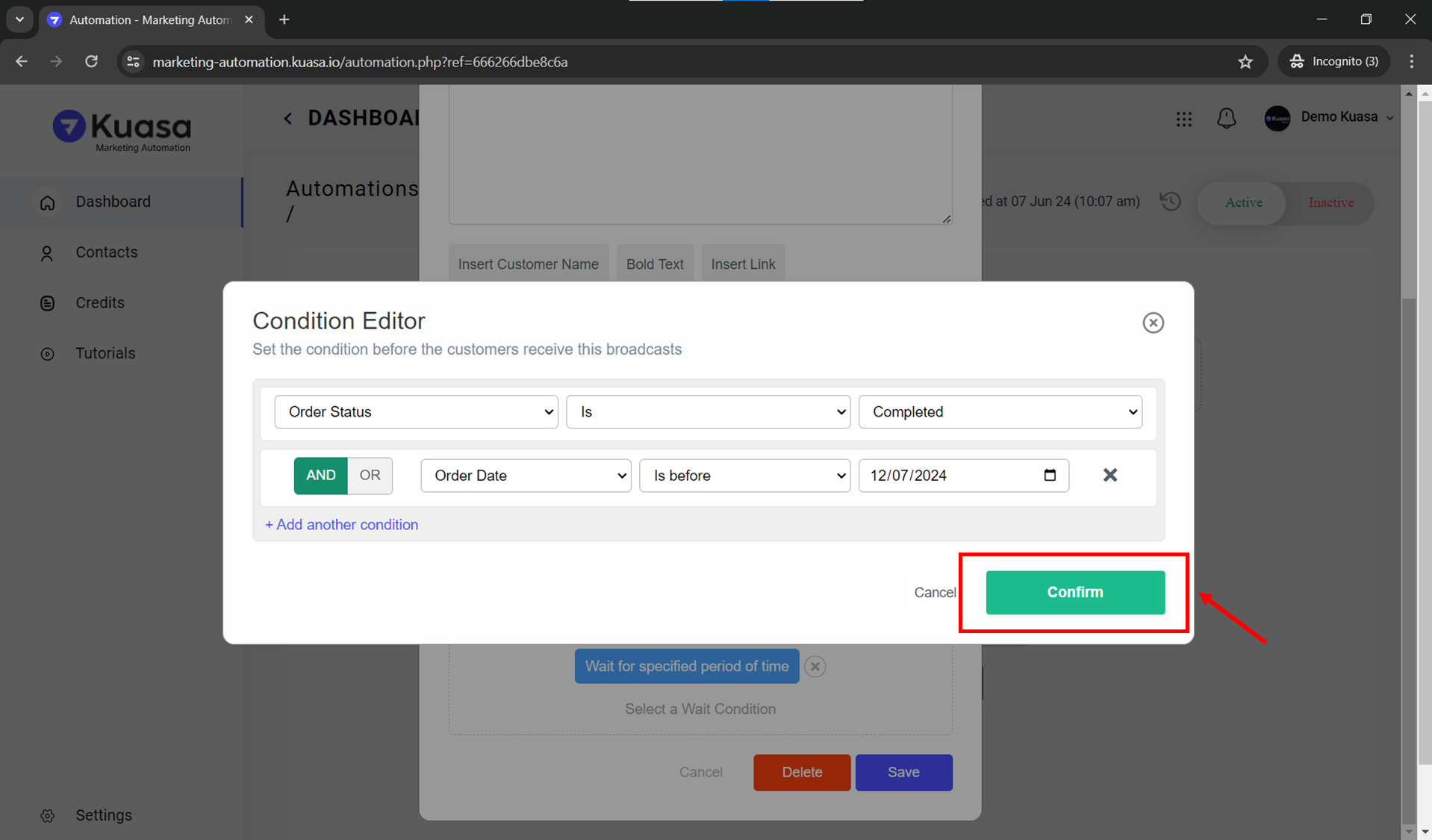1432x840 pixels.
Task: Click the green Confirm button
Action: click(x=1074, y=592)
